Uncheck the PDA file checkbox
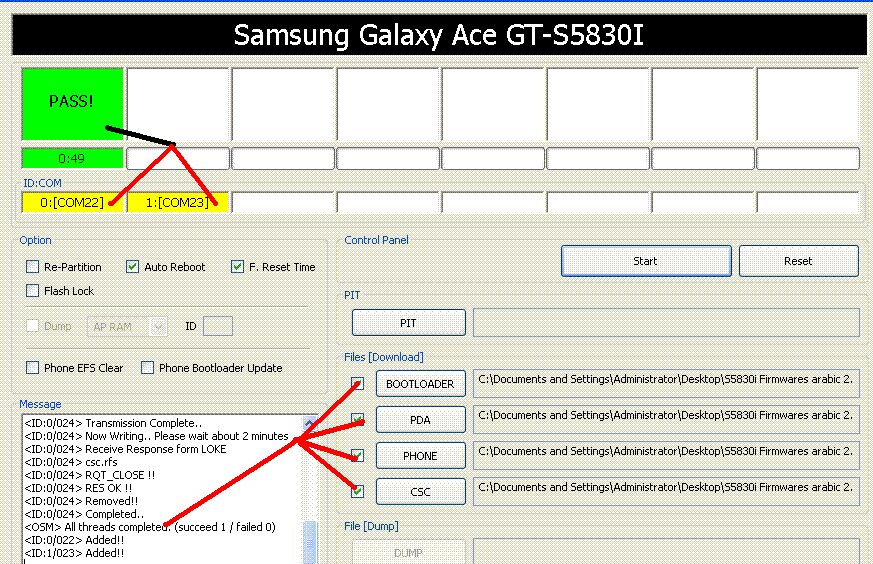The width and height of the screenshot is (873, 564). pos(357,420)
